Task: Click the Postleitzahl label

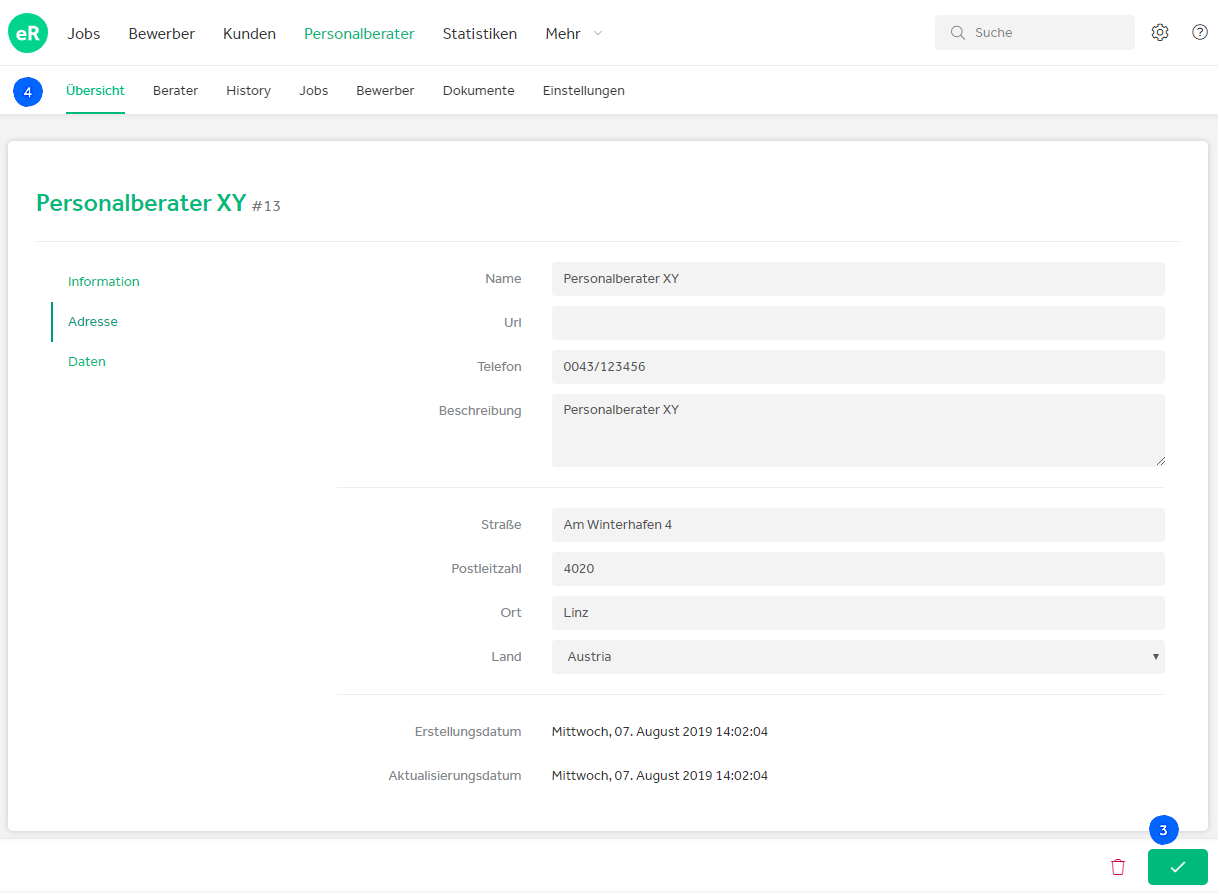Action: [486, 569]
